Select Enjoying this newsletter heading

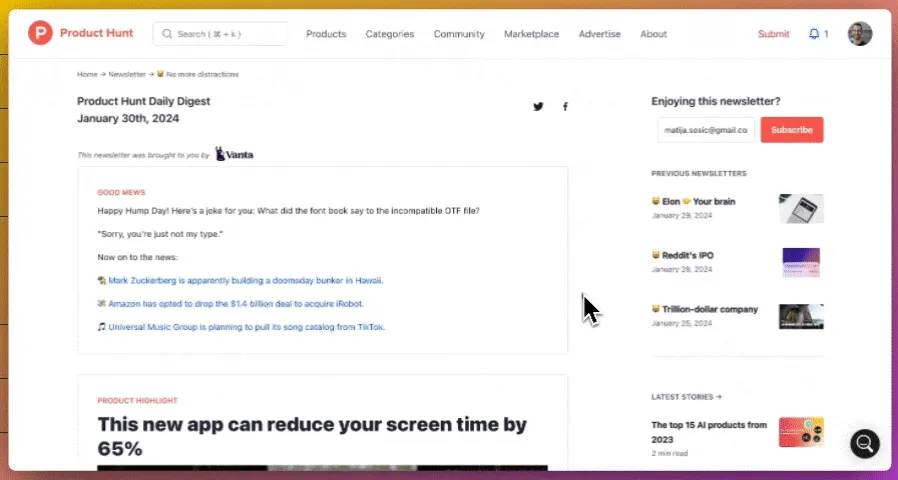point(716,101)
